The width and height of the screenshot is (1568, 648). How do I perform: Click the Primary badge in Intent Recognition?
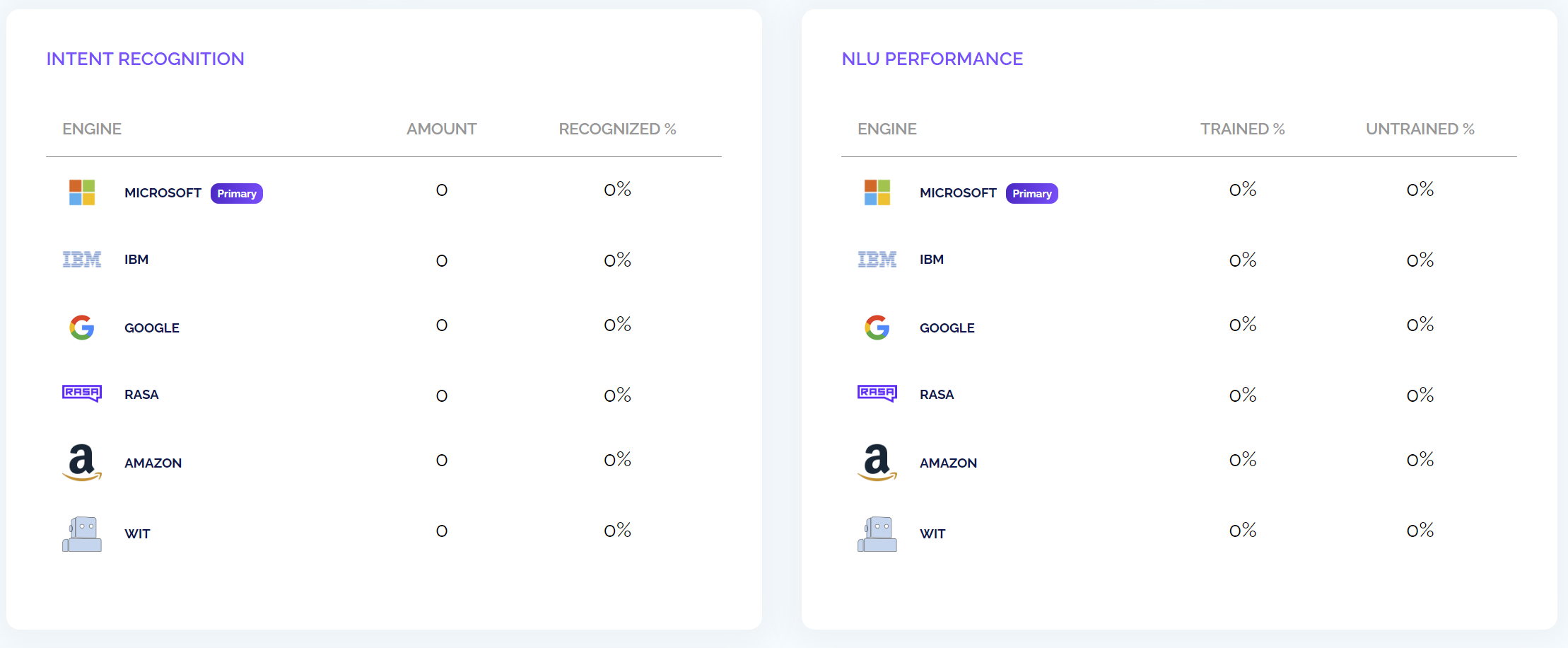[x=237, y=193]
